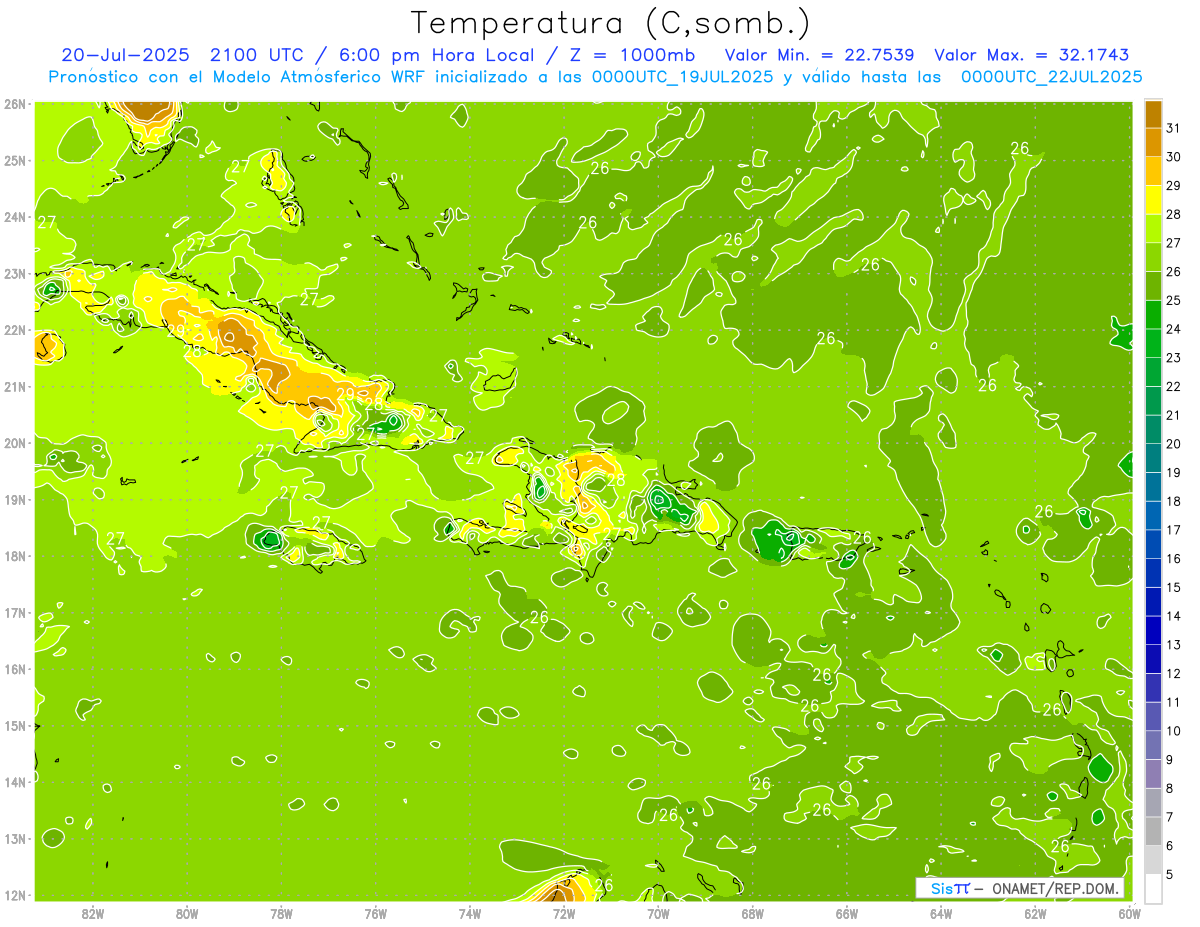Click the "78W" longitude axis label
Viewport: 1200px width, 927px height.
(281, 913)
